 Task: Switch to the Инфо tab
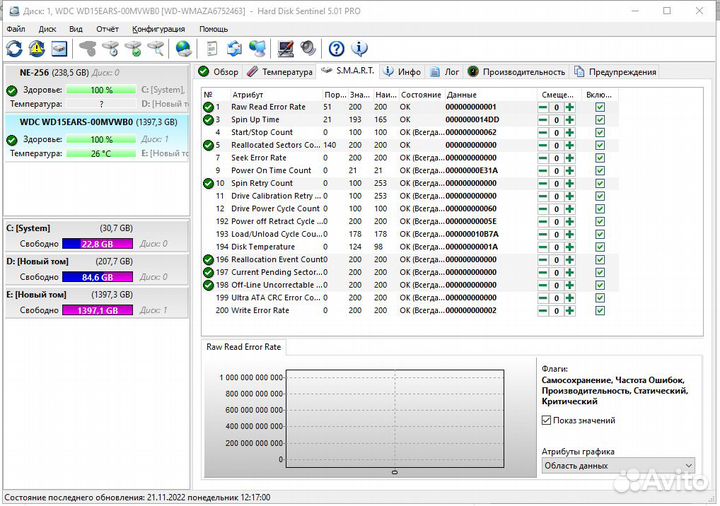coord(402,72)
